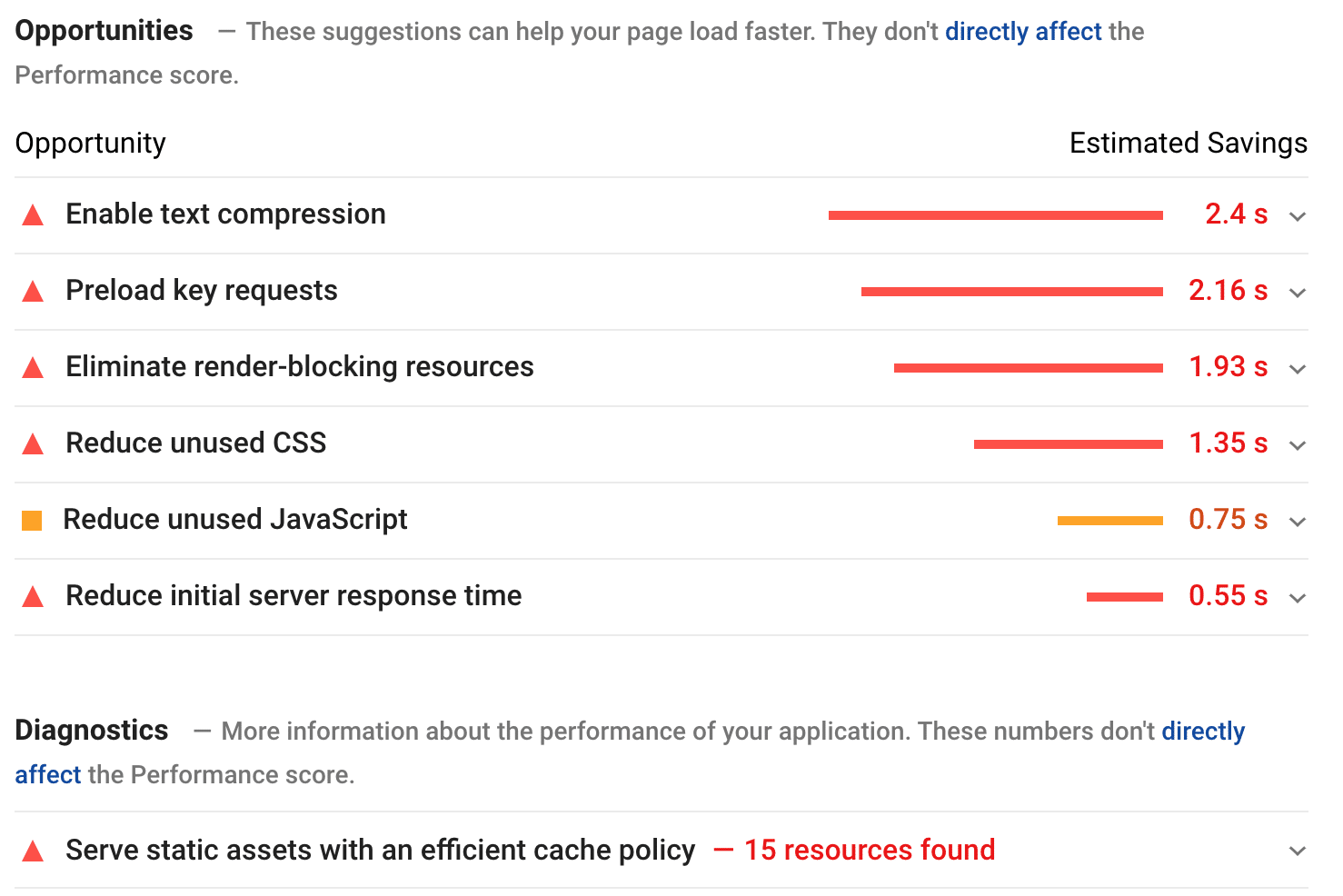The width and height of the screenshot is (1343, 896).
Task: Click the red triangle icon for Reduce unused CSS
Action: (33, 443)
